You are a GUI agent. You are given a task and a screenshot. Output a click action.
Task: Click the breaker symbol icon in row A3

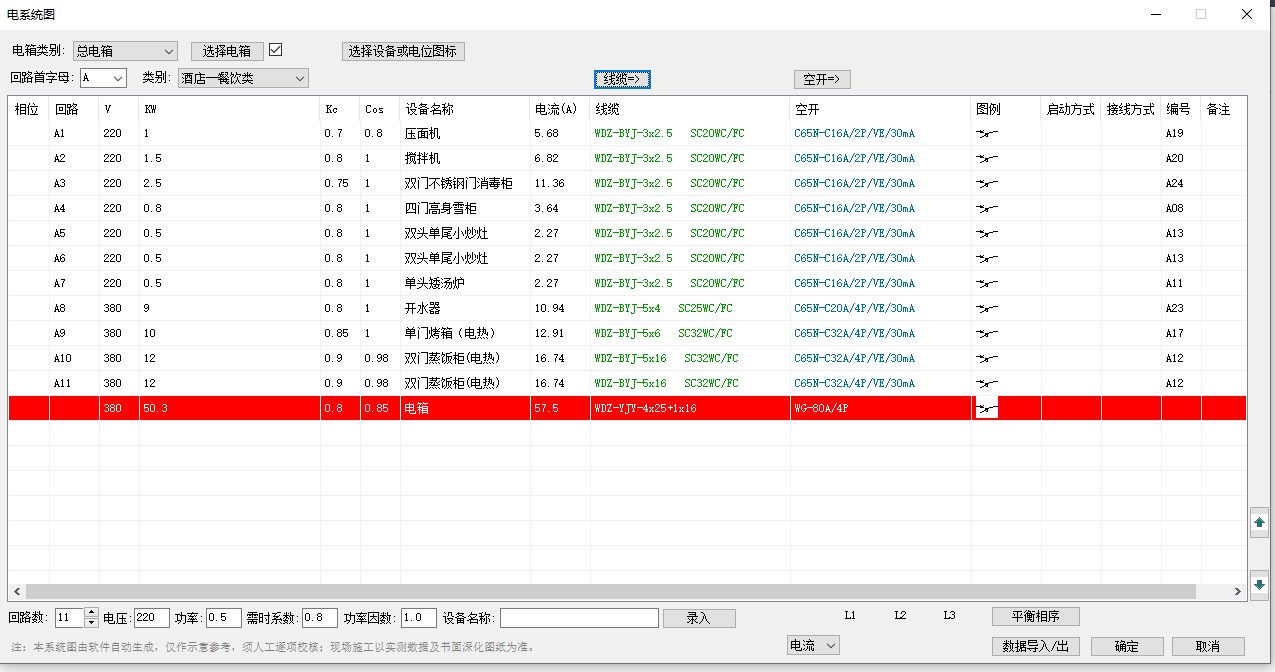[x=987, y=183]
